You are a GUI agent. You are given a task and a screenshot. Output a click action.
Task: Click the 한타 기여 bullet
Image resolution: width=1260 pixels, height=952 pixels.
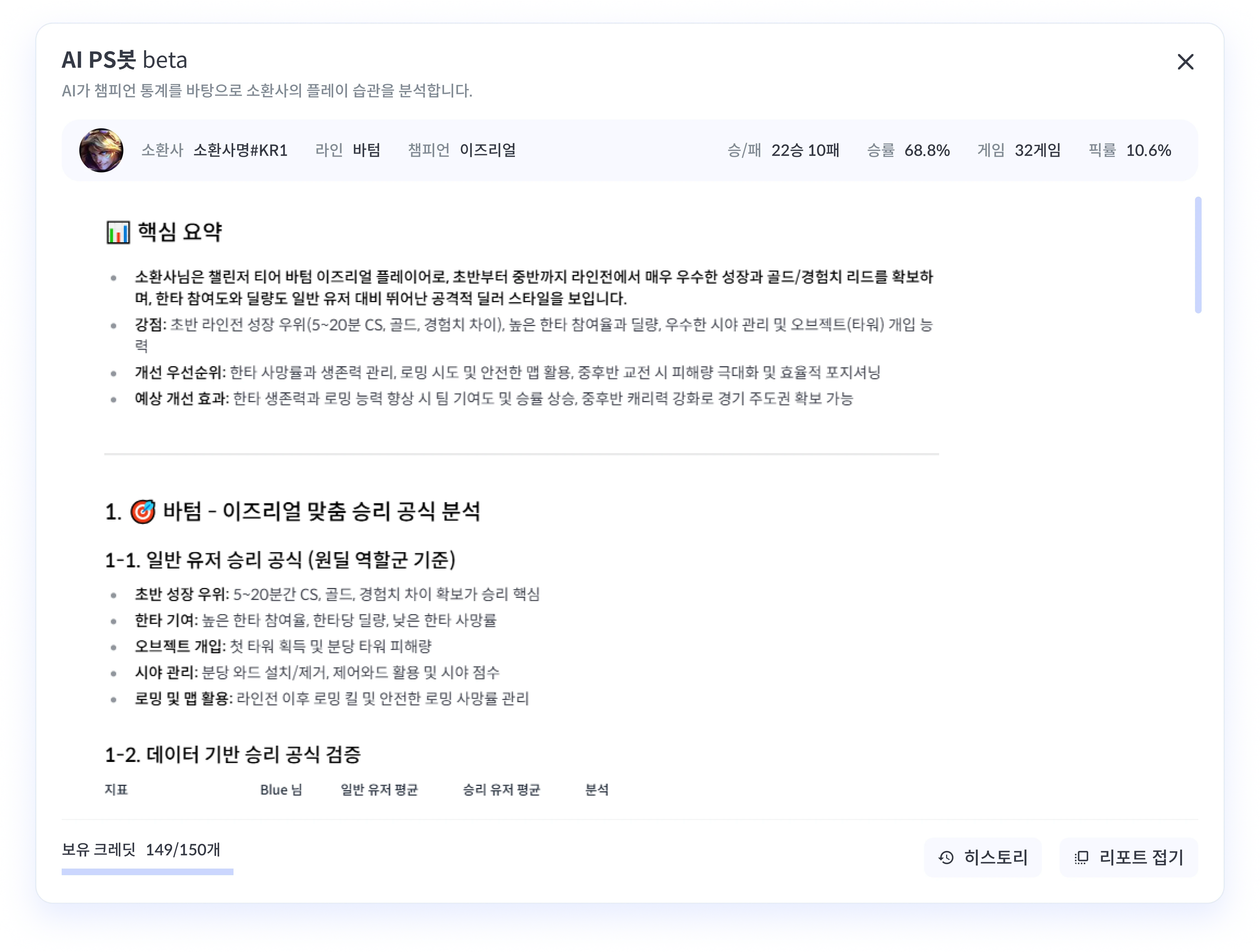(x=316, y=620)
